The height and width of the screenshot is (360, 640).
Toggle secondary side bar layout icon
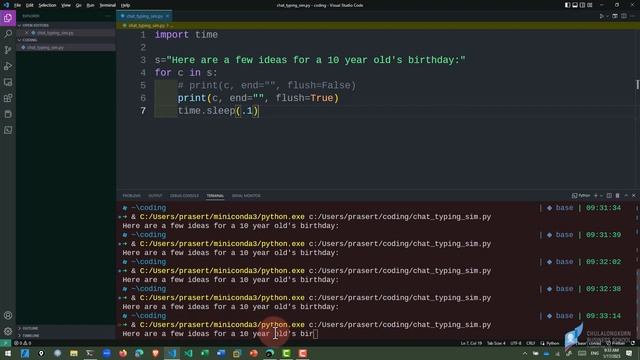[x=582, y=5]
